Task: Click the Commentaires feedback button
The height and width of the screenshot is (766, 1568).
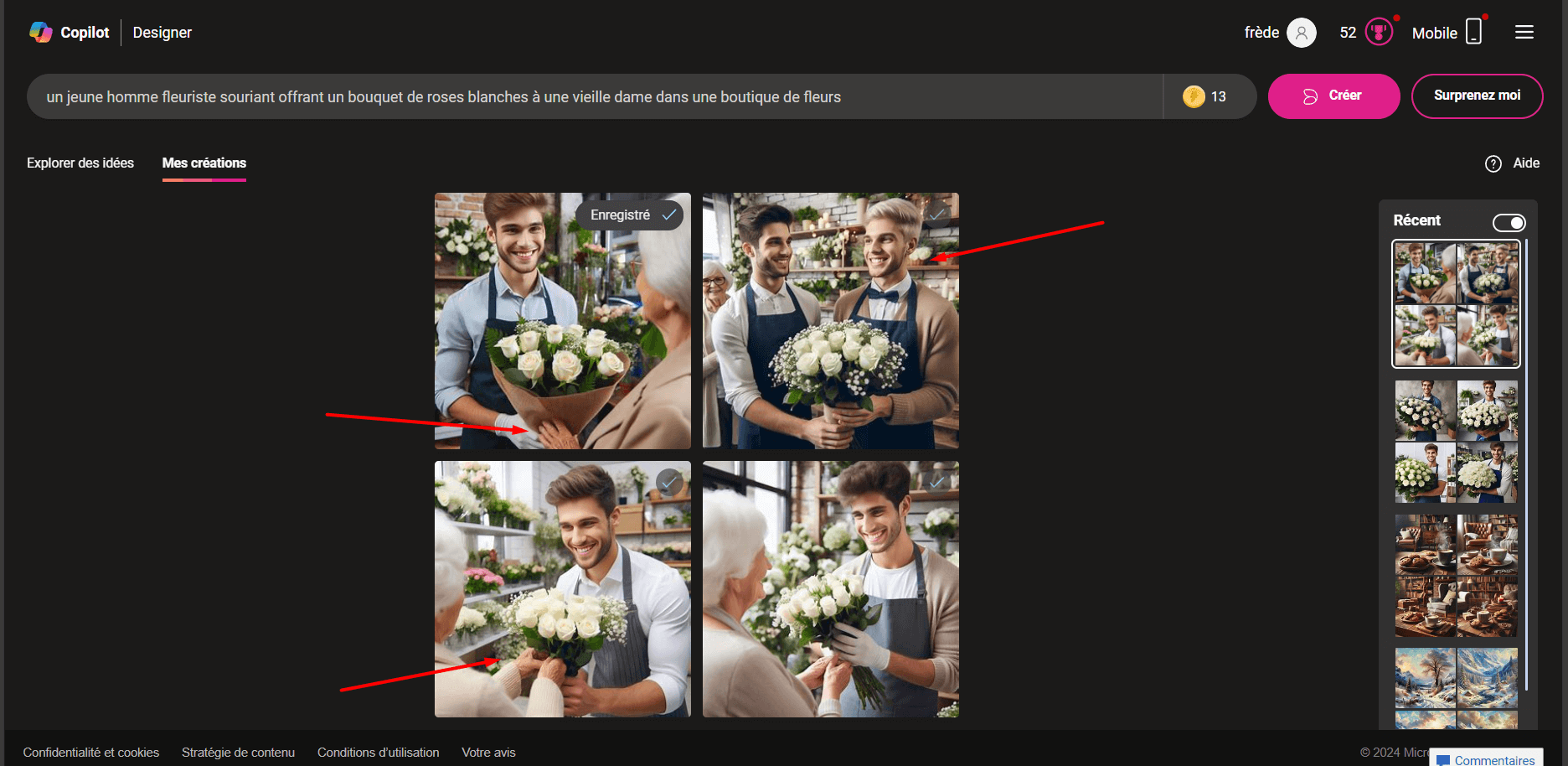Action: (1486, 759)
